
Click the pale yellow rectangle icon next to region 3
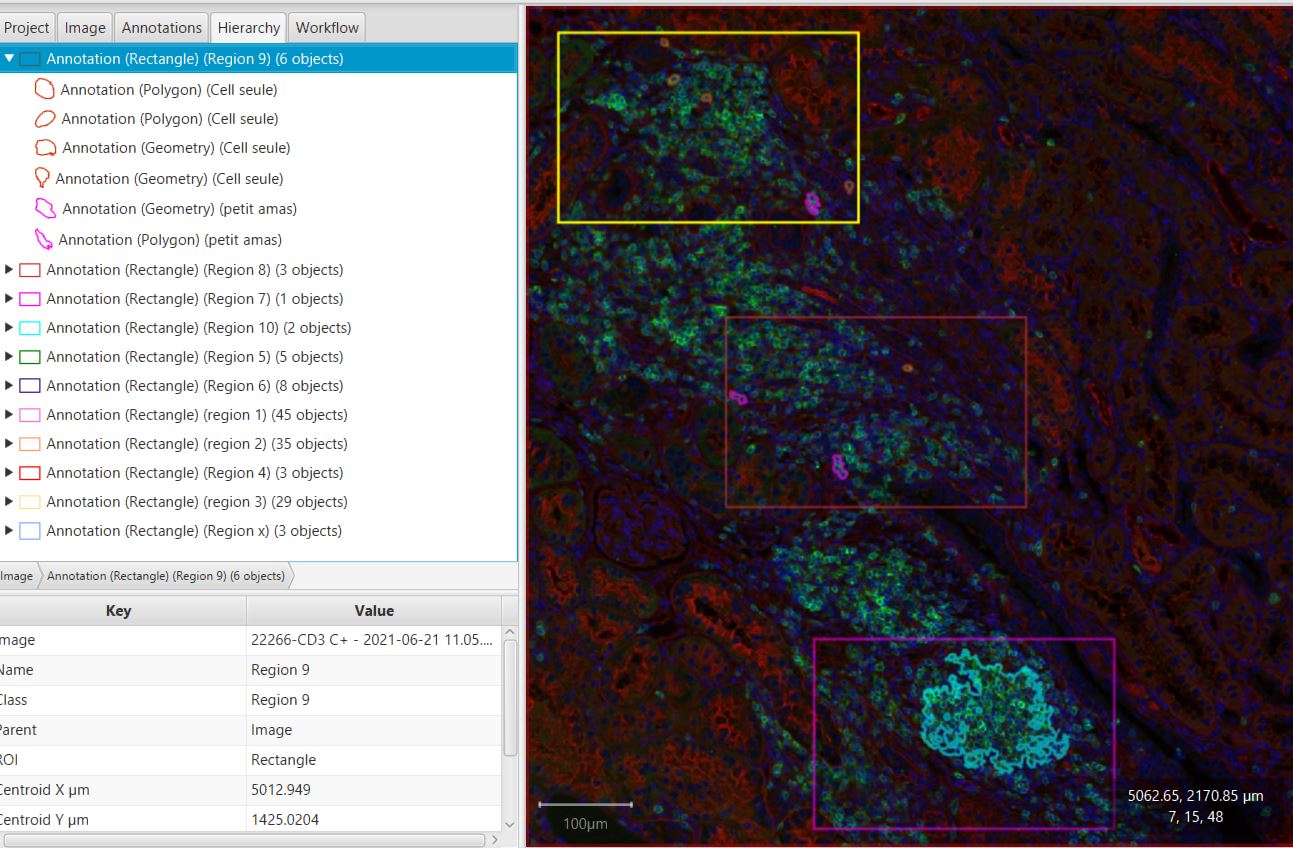[x=28, y=501]
